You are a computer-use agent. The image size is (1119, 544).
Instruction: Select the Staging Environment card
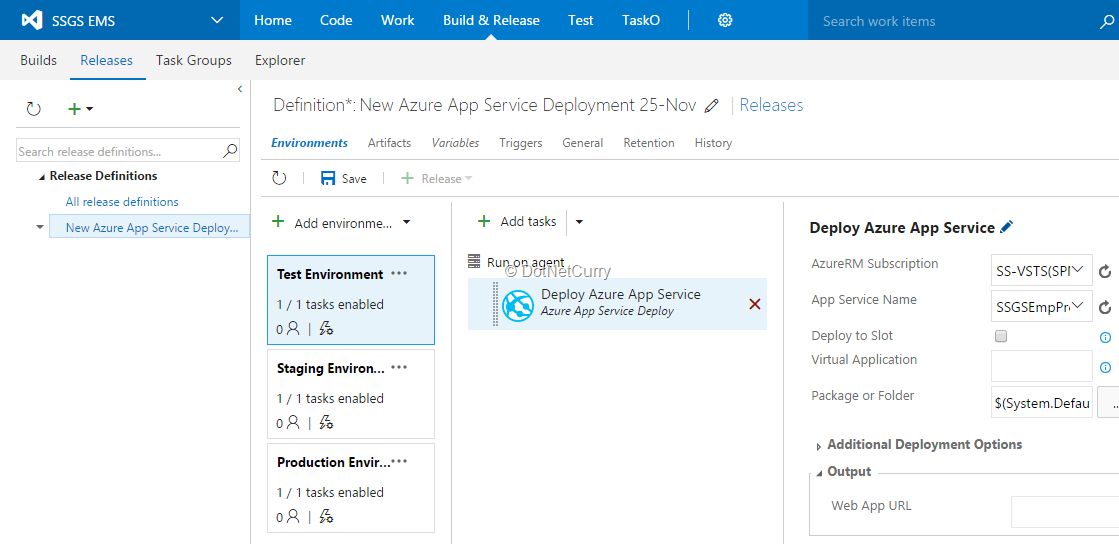pos(350,393)
